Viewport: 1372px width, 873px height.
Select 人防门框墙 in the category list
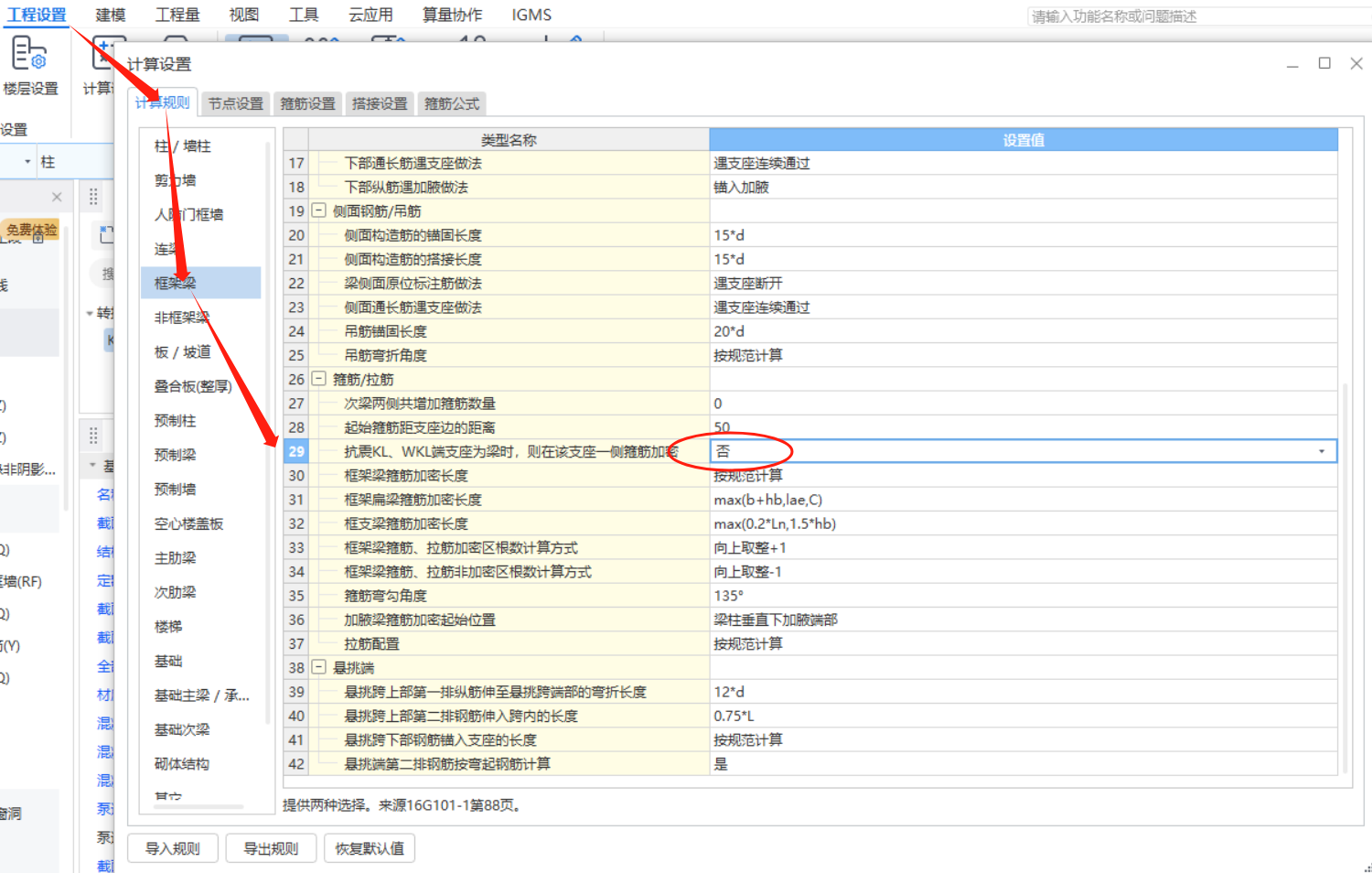(189, 214)
